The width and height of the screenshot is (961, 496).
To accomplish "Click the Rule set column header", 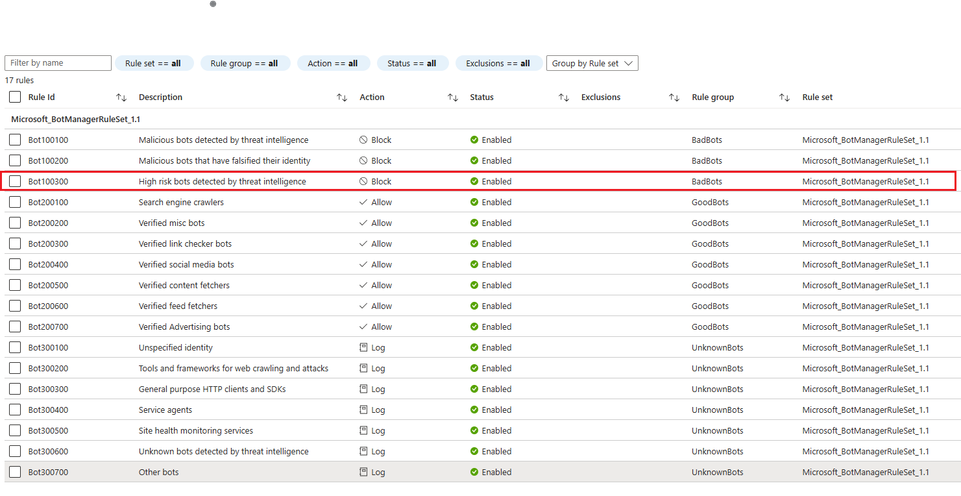I will click(817, 97).
